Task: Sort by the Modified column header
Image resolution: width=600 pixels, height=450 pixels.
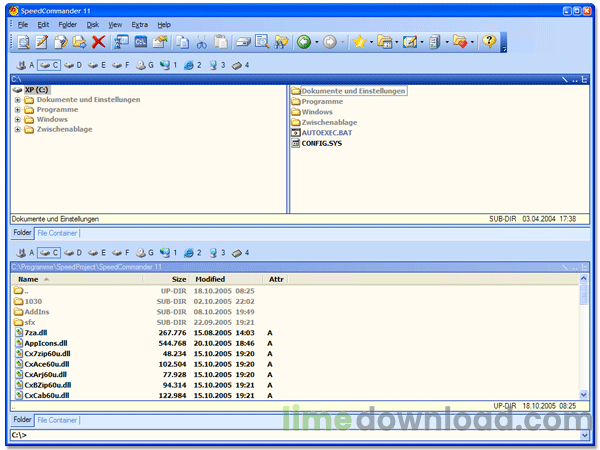Action: click(226, 279)
